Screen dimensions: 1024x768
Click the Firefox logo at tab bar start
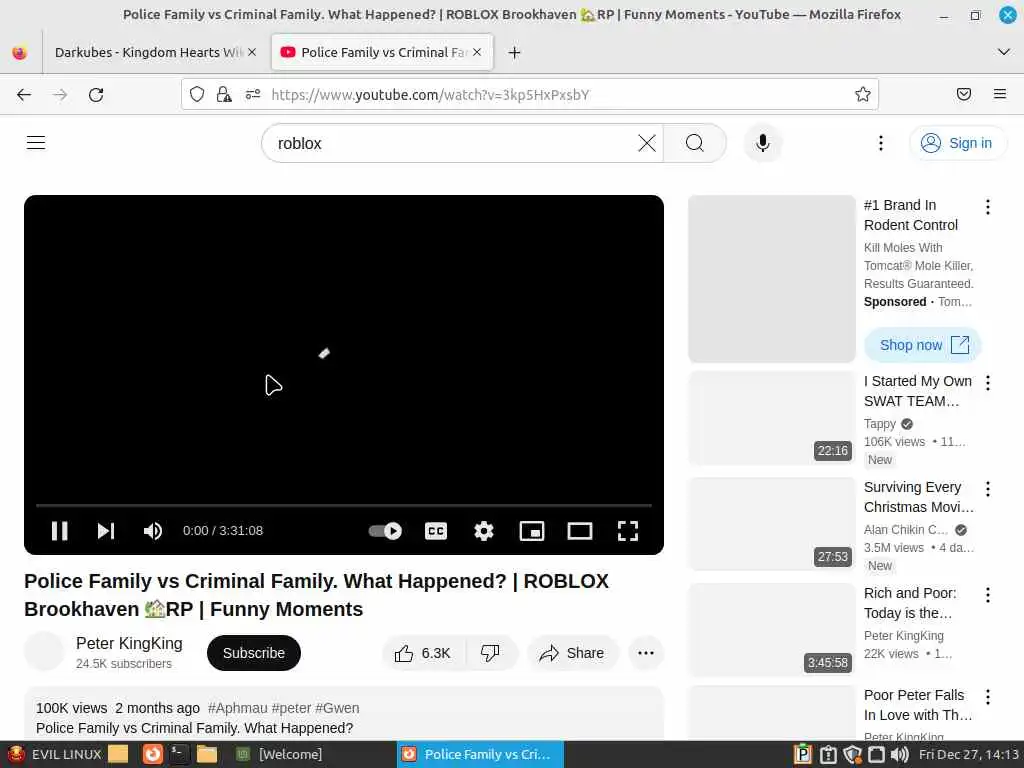pos(20,52)
